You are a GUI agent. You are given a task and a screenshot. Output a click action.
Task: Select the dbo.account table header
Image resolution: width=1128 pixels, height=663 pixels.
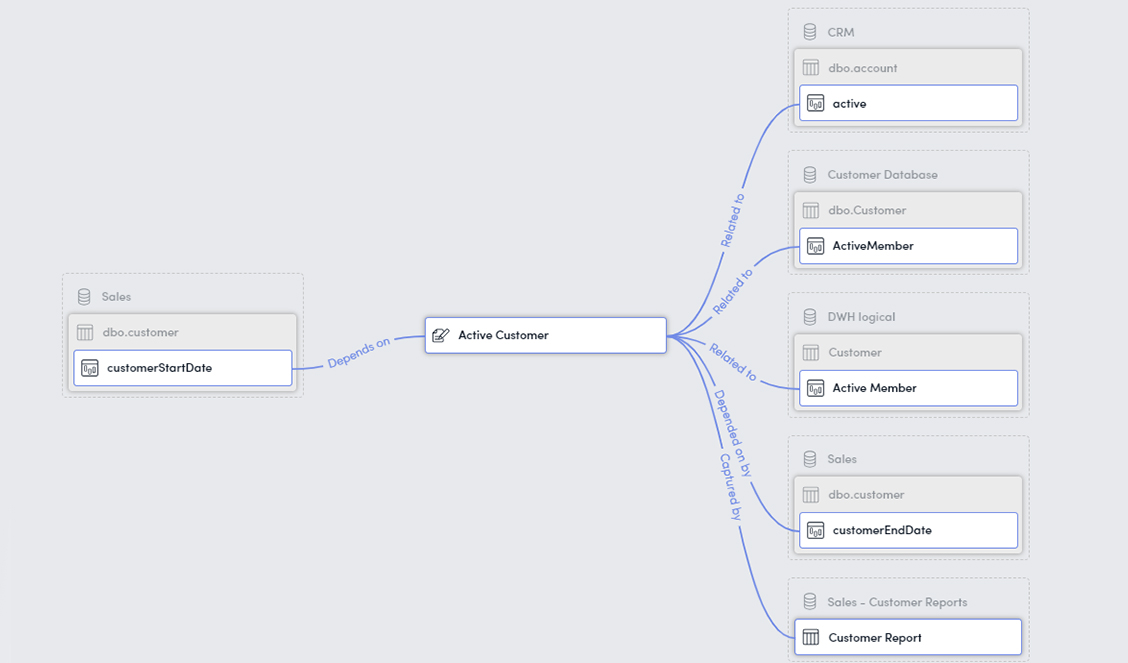(908, 68)
